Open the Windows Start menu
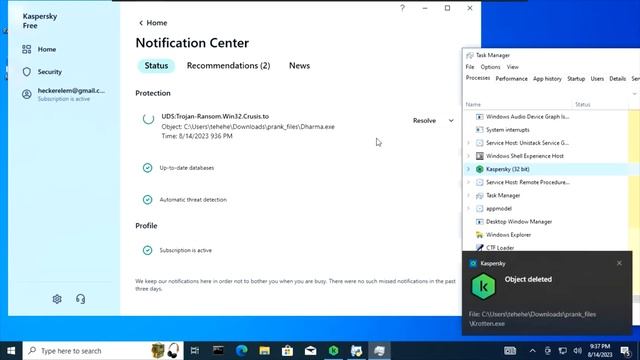Viewport: 640px width, 360px height. 11,351
